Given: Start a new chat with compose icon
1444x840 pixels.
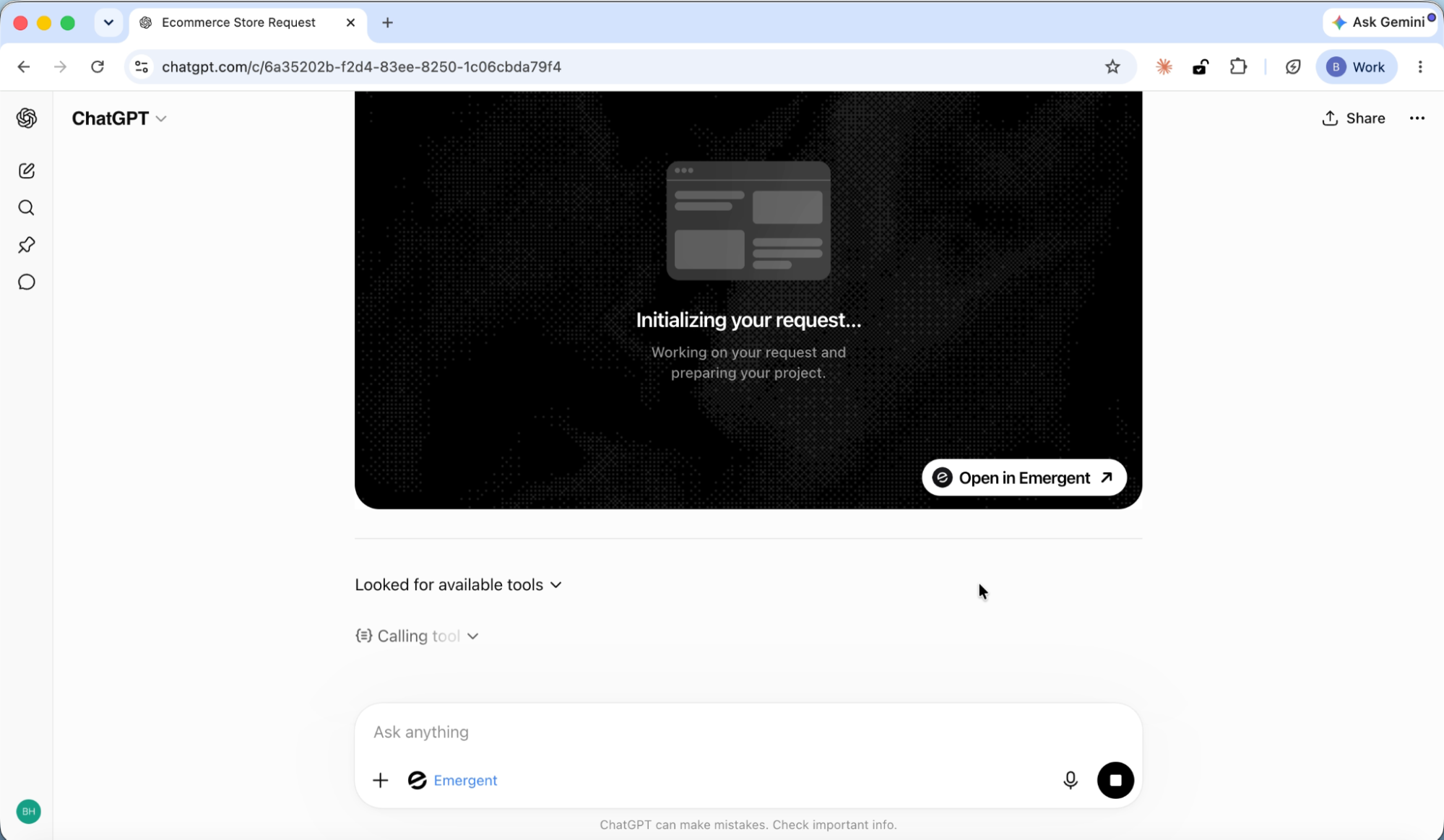Looking at the screenshot, I should point(27,170).
